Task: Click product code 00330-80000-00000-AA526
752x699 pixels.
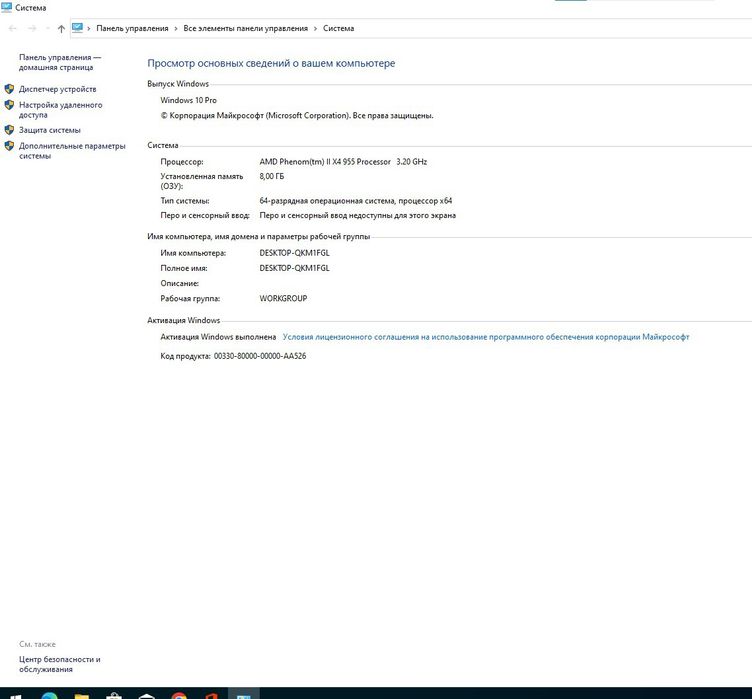Action: coord(260,356)
